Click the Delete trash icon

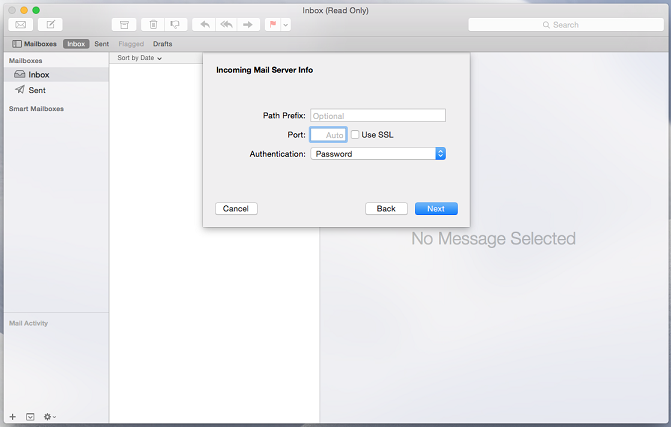click(153, 24)
